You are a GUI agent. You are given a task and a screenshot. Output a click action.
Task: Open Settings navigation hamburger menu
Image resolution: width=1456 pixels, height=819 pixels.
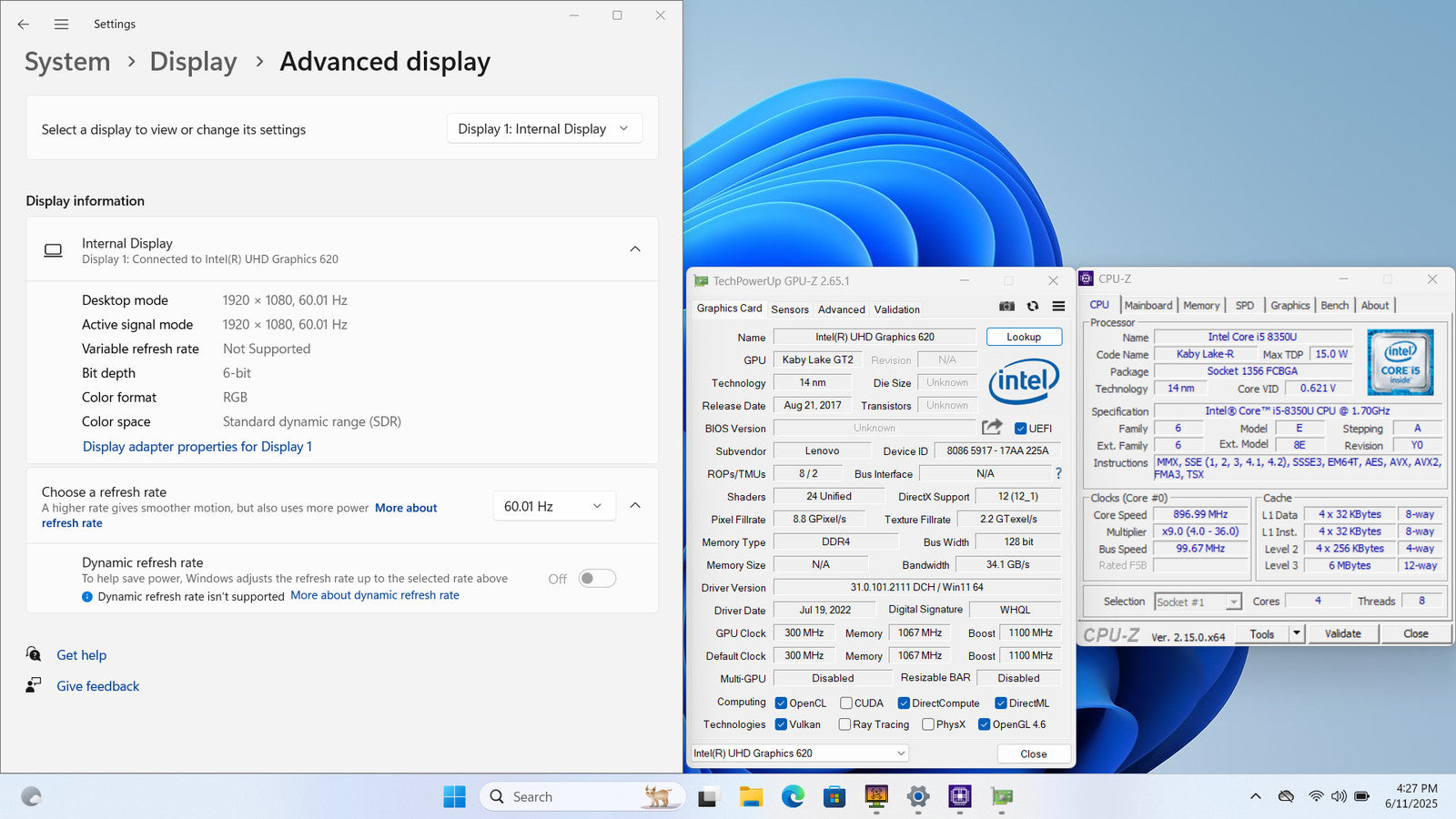click(61, 25)
